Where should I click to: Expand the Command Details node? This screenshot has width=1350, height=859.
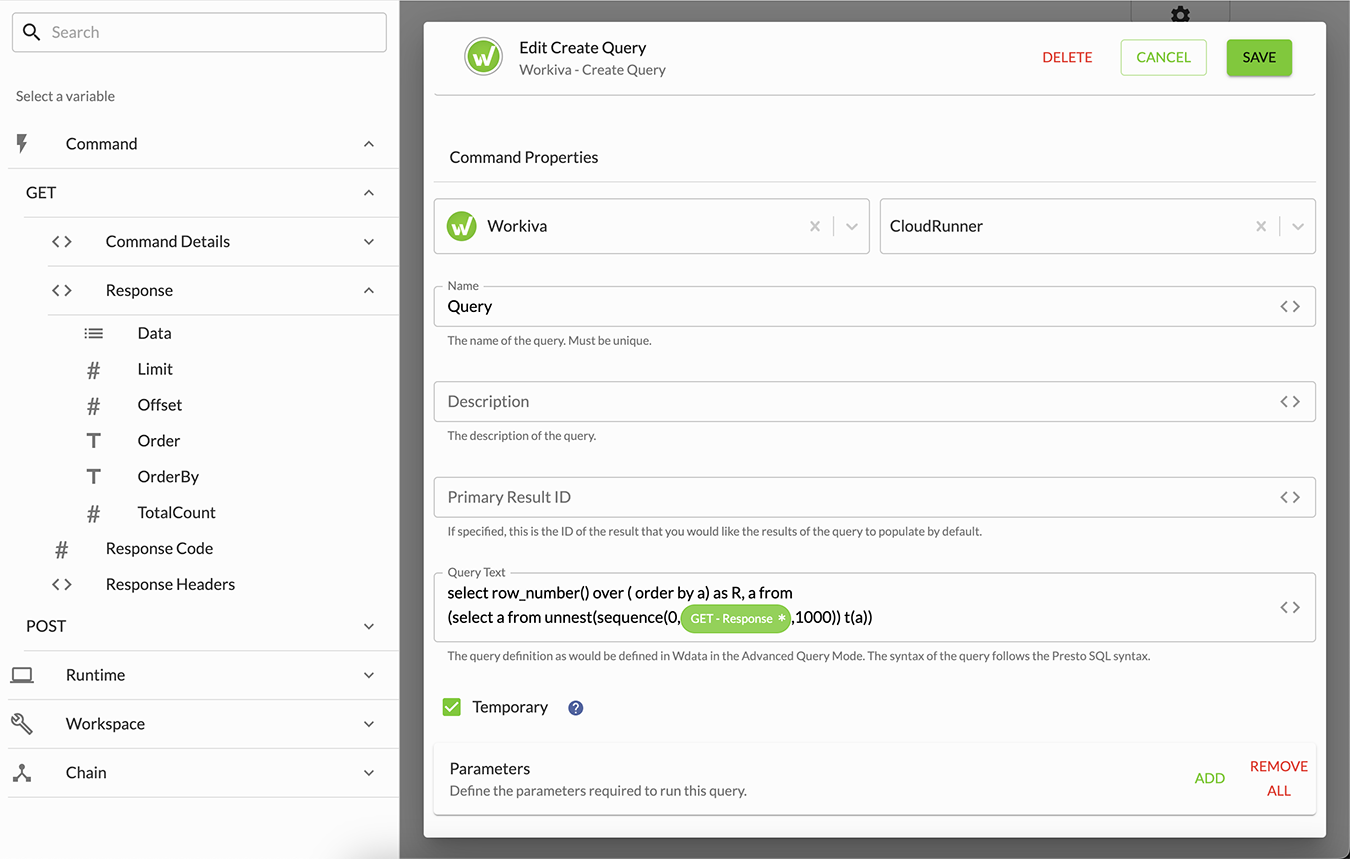369,242
